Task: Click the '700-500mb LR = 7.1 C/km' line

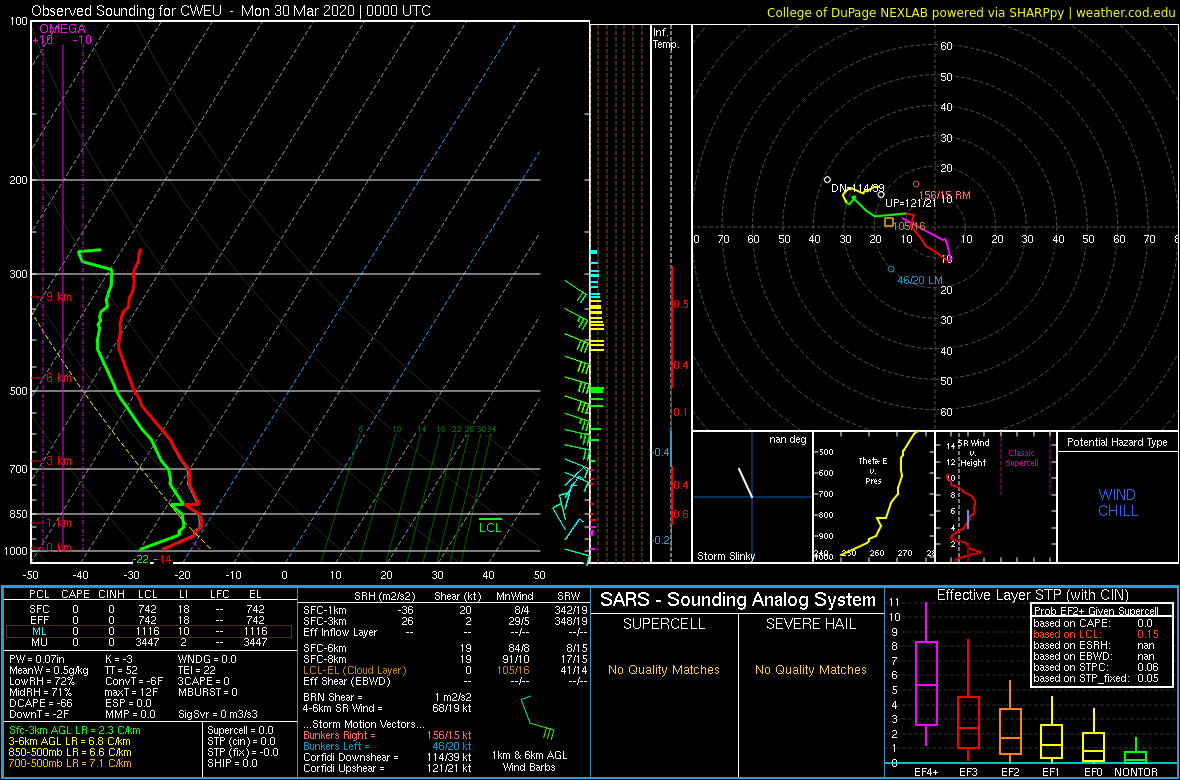Action: pyautogui.click(x=70, y=762)
